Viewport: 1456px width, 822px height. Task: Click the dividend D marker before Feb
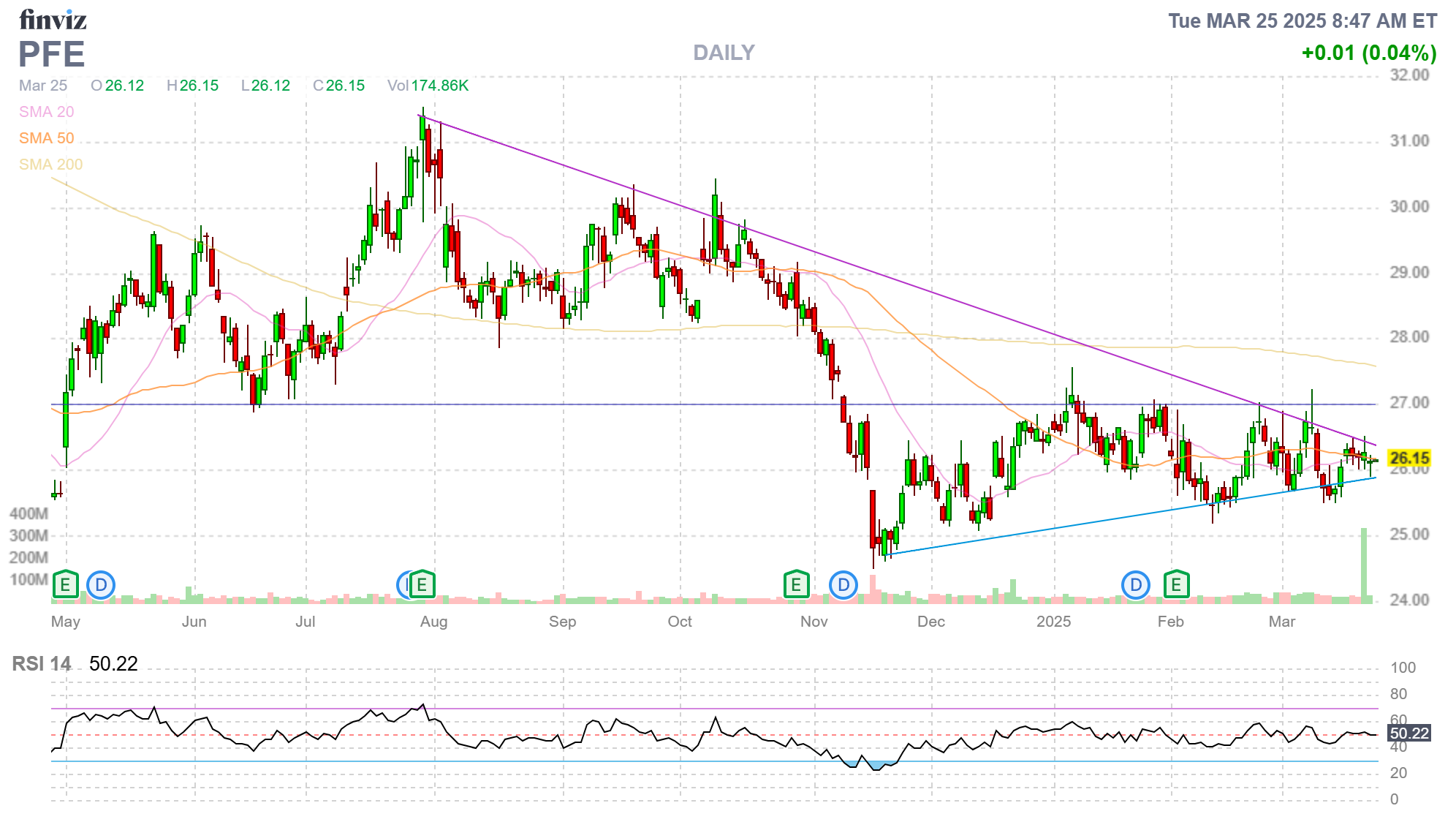pyautogui.click(x=1136, y=585)
